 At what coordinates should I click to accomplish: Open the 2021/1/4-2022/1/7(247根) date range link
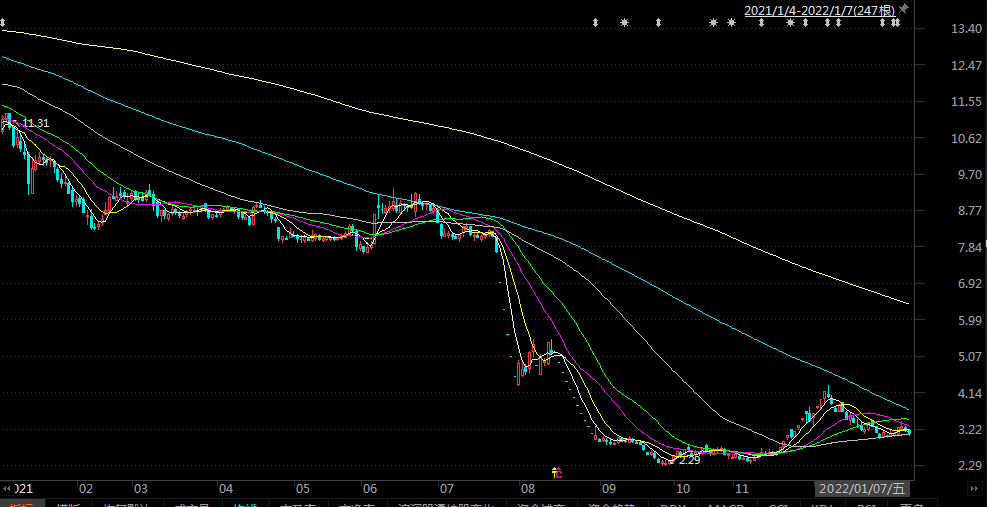[820, 10]
